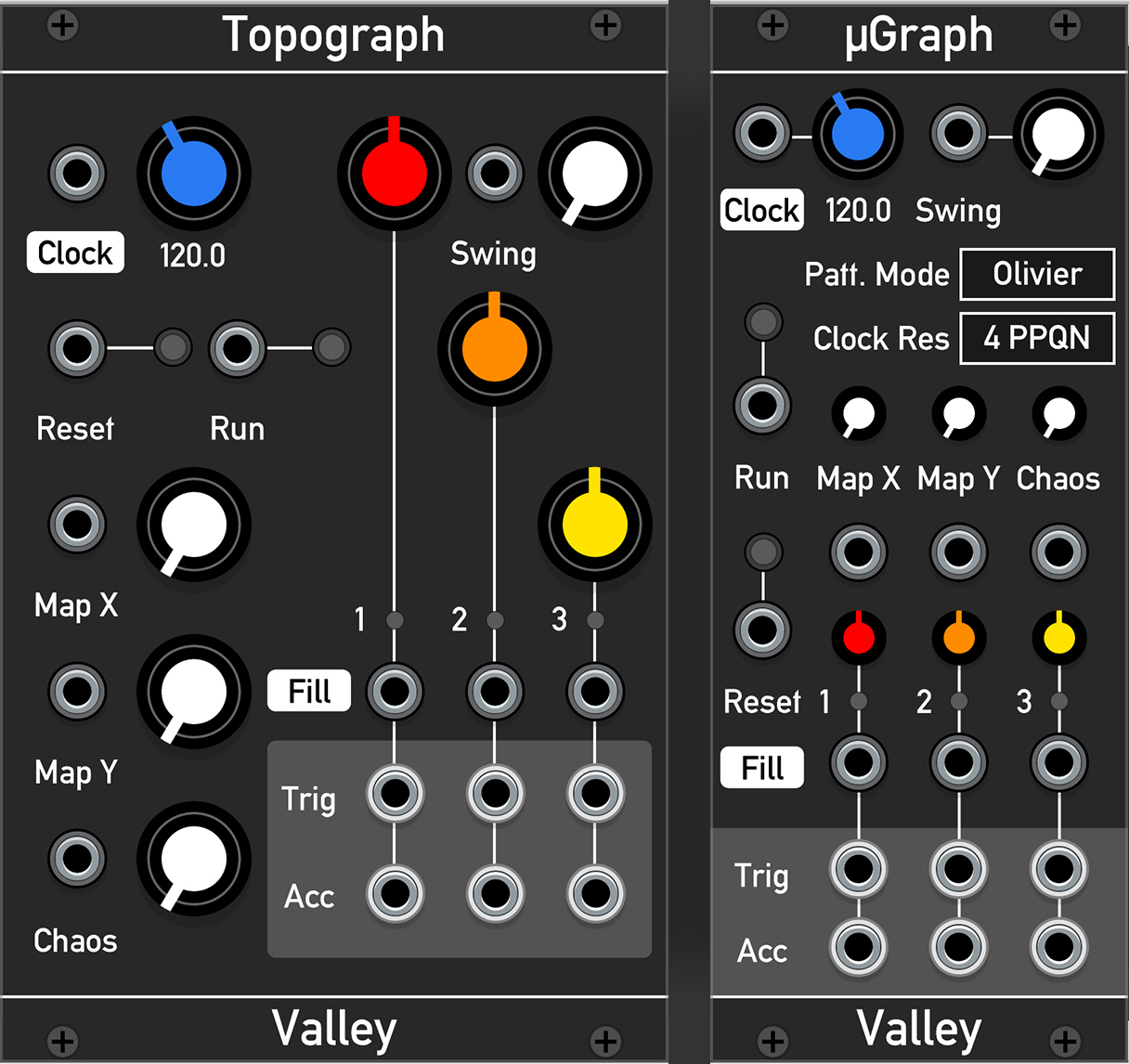
Task: Click the blue tempo knob on µGraph
Action: (x=856, y=135)
